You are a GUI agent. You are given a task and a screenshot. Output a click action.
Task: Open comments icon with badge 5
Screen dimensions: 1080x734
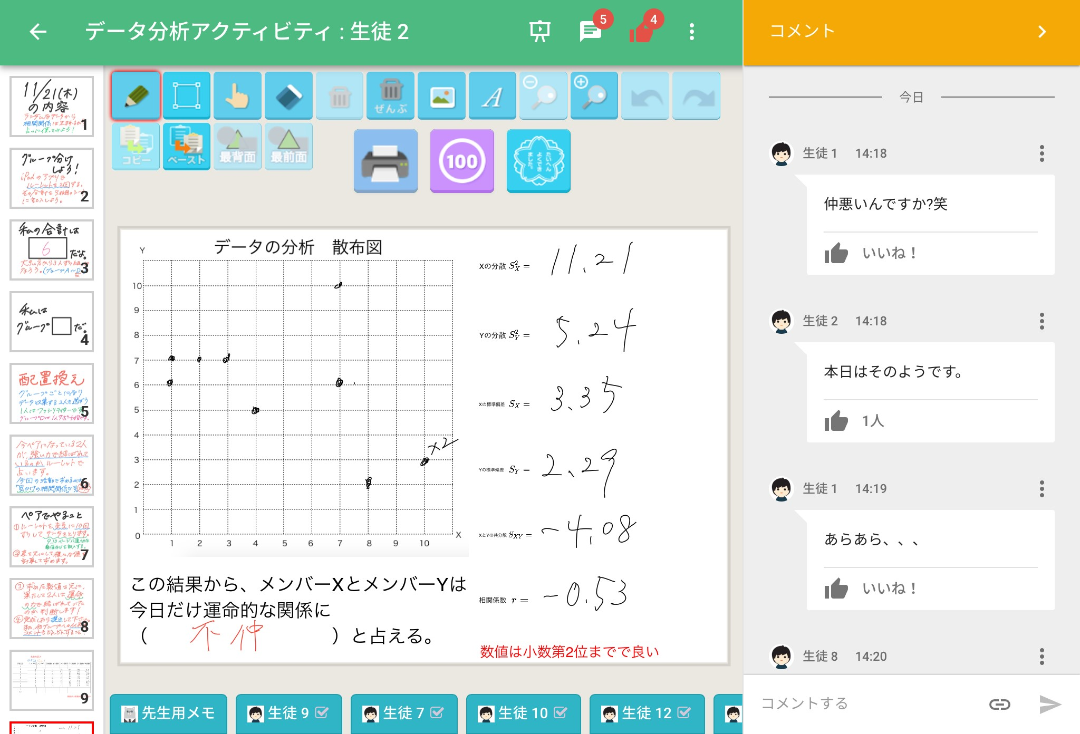tap(592, 29)
